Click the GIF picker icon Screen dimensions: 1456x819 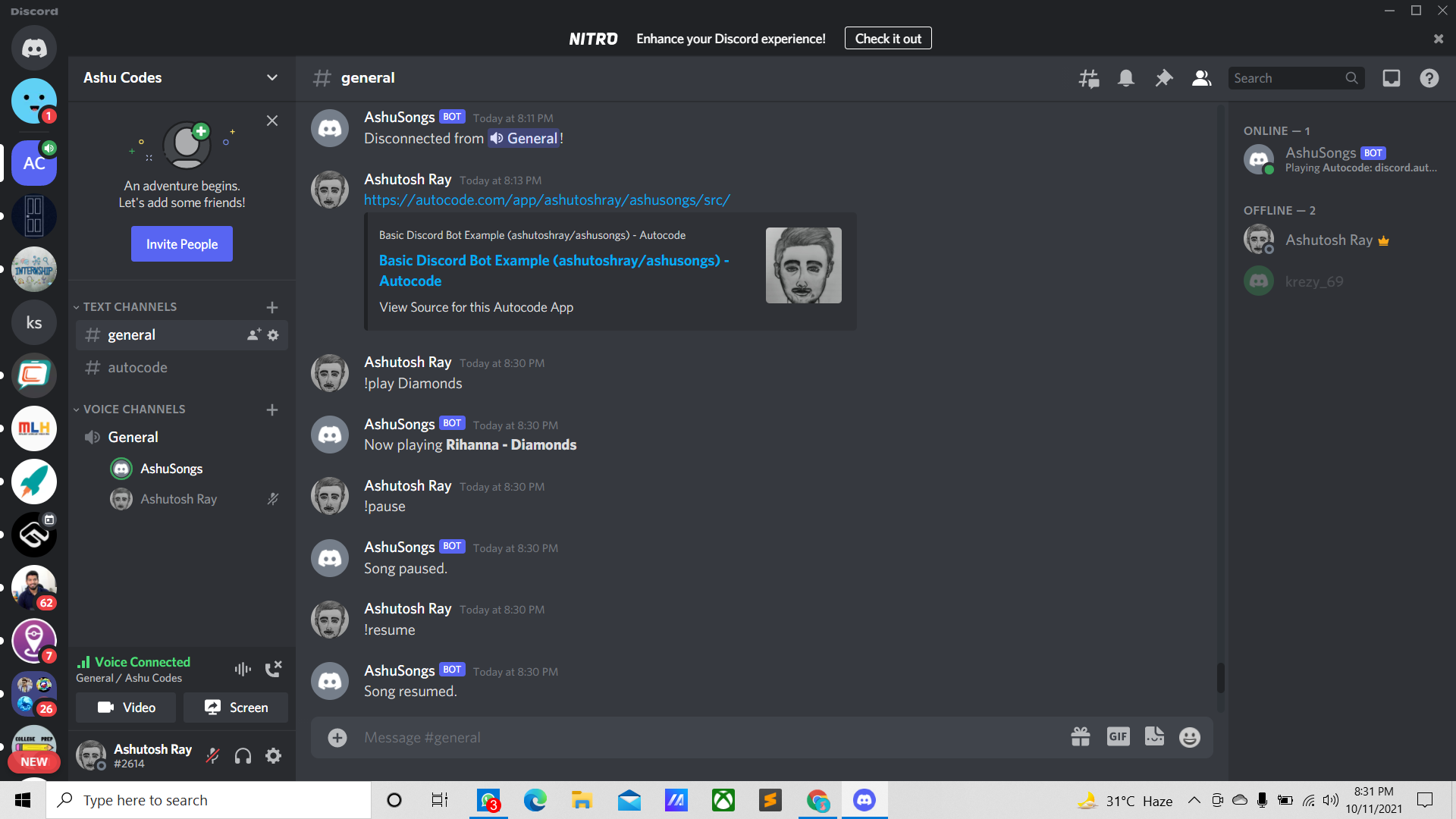[1118, 736]
